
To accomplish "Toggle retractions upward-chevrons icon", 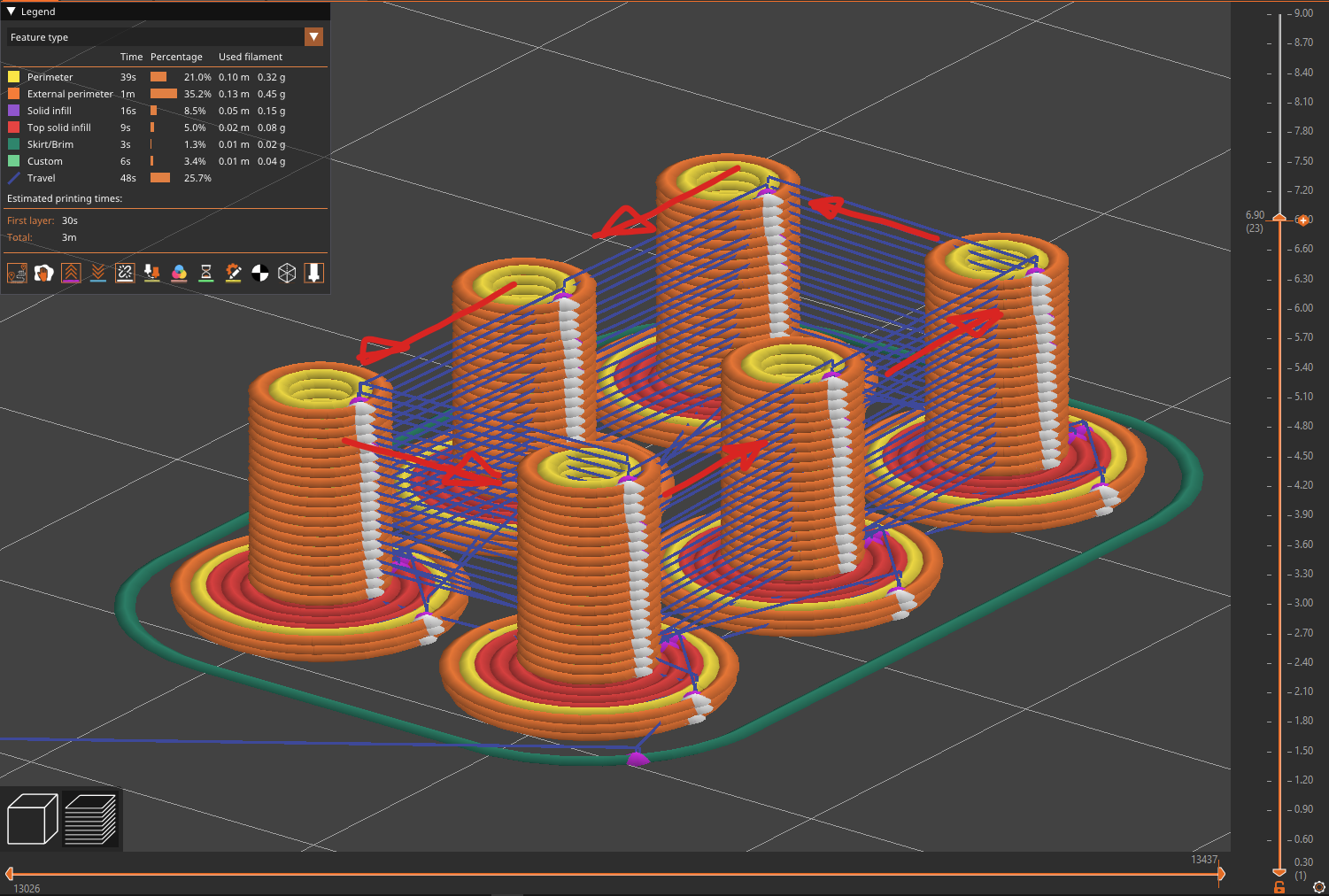I will pos(71,273).
